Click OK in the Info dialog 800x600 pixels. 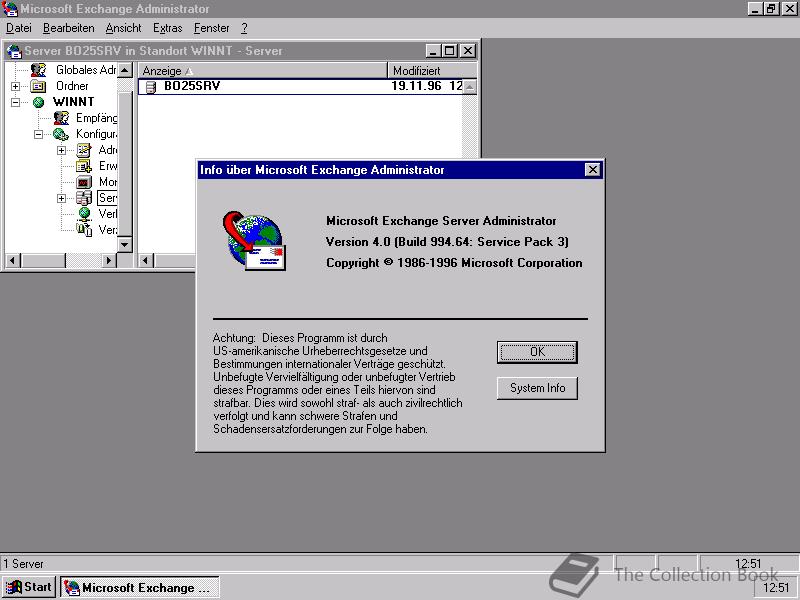(537, 352)
